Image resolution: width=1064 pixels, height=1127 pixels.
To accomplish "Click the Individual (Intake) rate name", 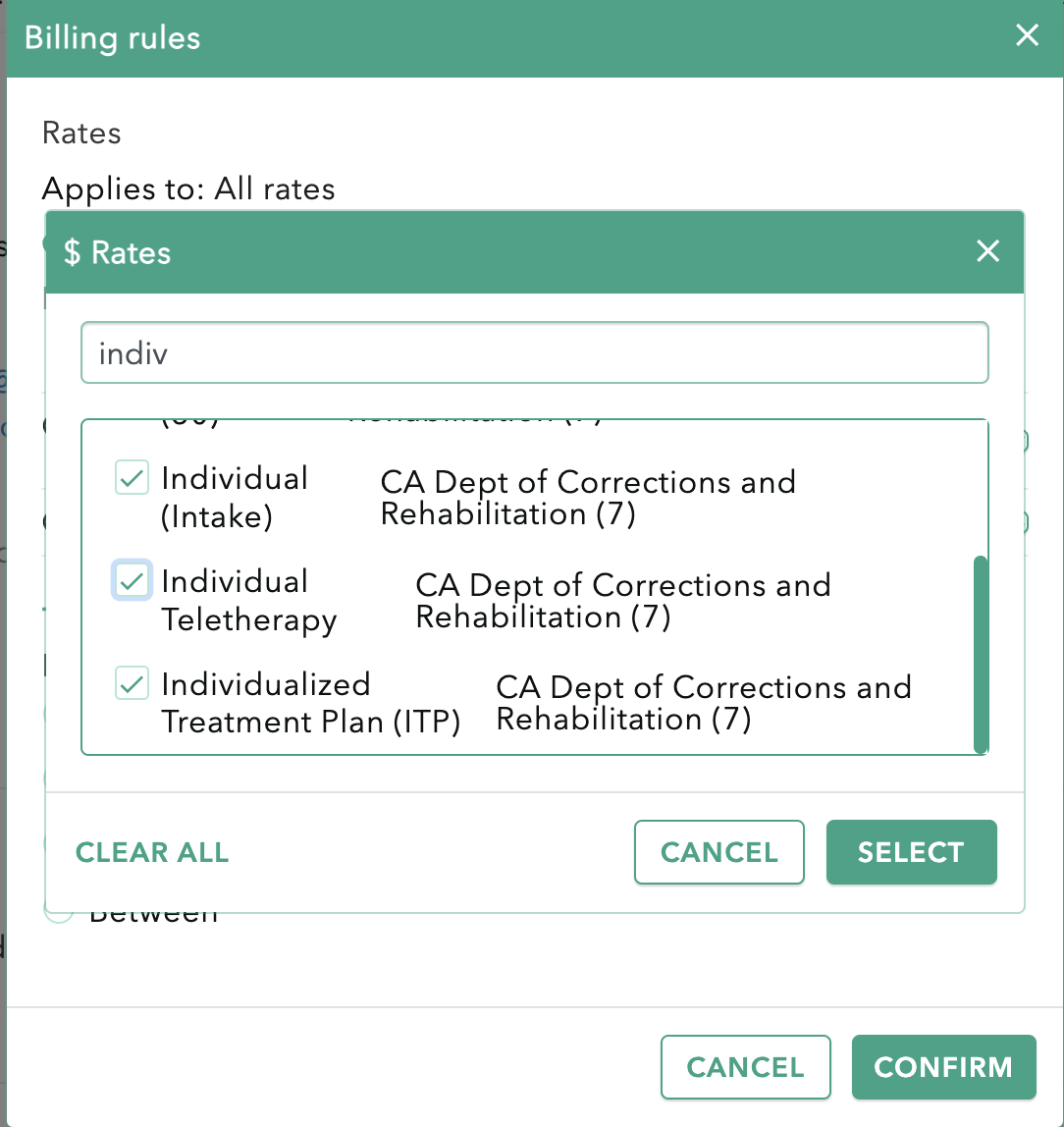I will pyautogui.click(x=235, y=497).
